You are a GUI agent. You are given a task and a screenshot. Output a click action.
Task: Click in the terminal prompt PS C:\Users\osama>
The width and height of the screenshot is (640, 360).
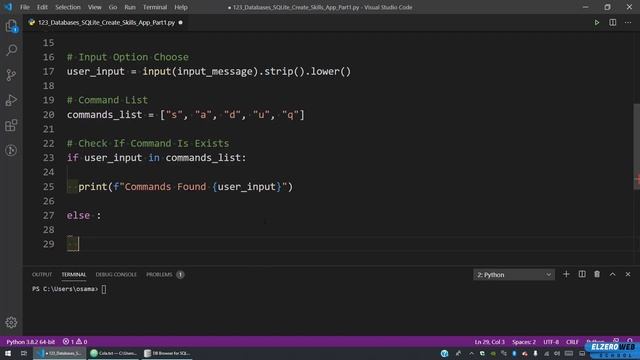pyautogui.click(x=65, y=289)
